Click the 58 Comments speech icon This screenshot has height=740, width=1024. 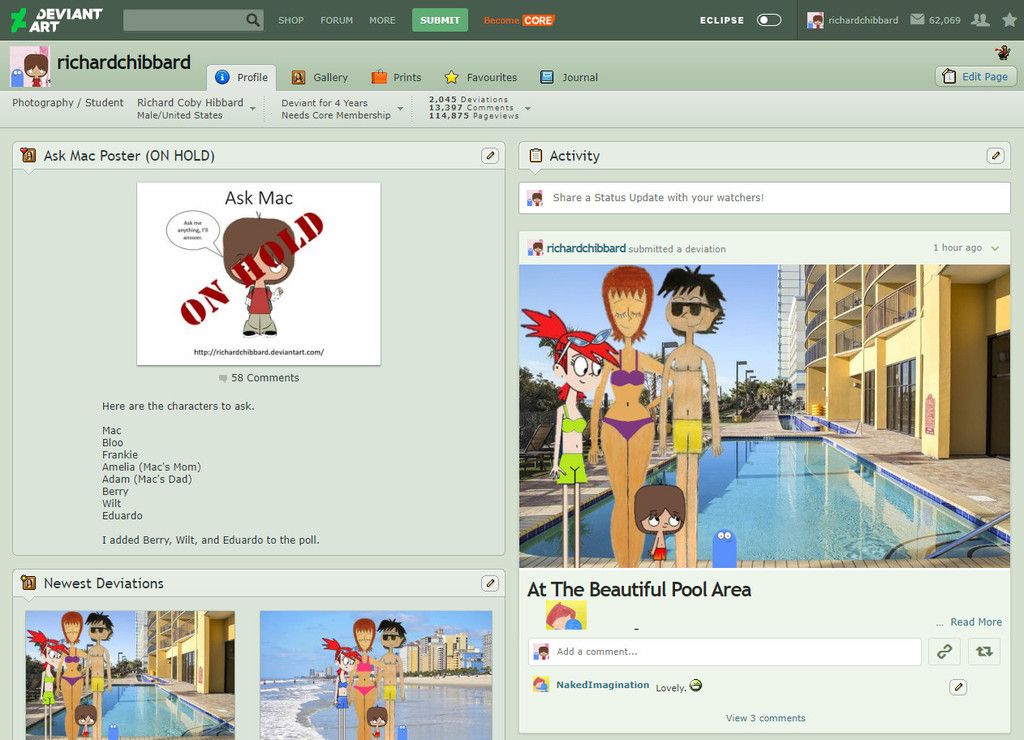point(223,378)
